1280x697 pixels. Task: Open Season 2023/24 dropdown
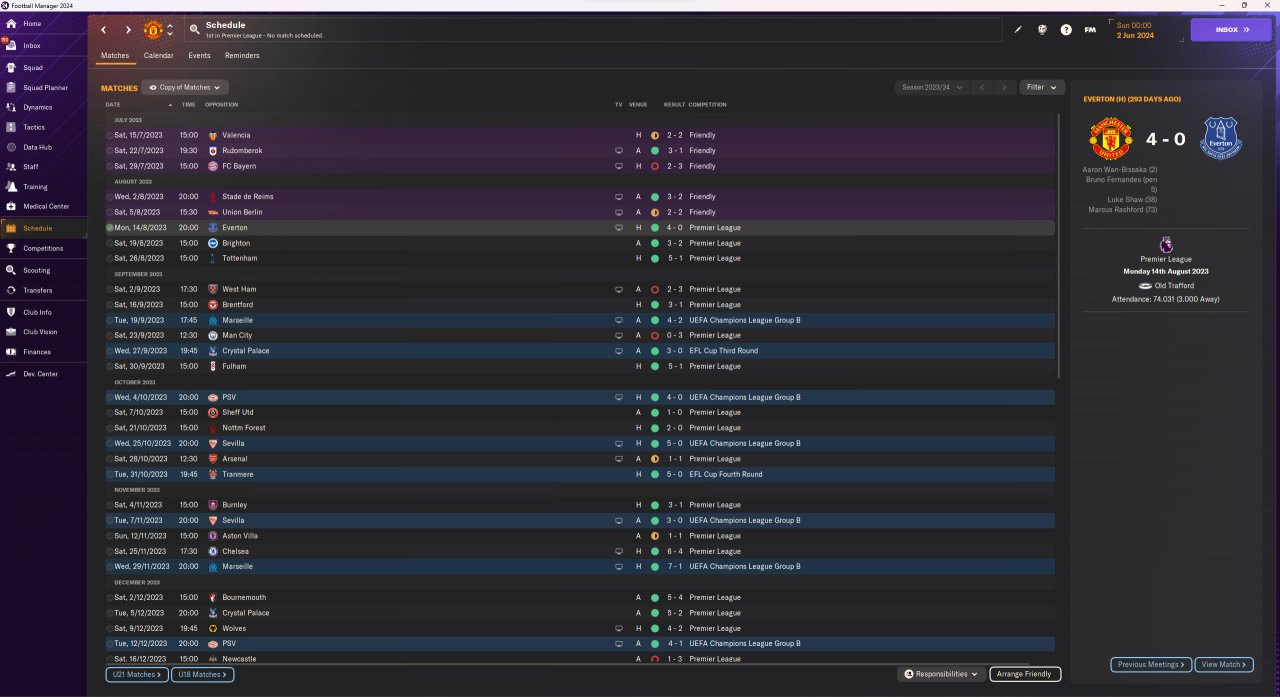931,88
